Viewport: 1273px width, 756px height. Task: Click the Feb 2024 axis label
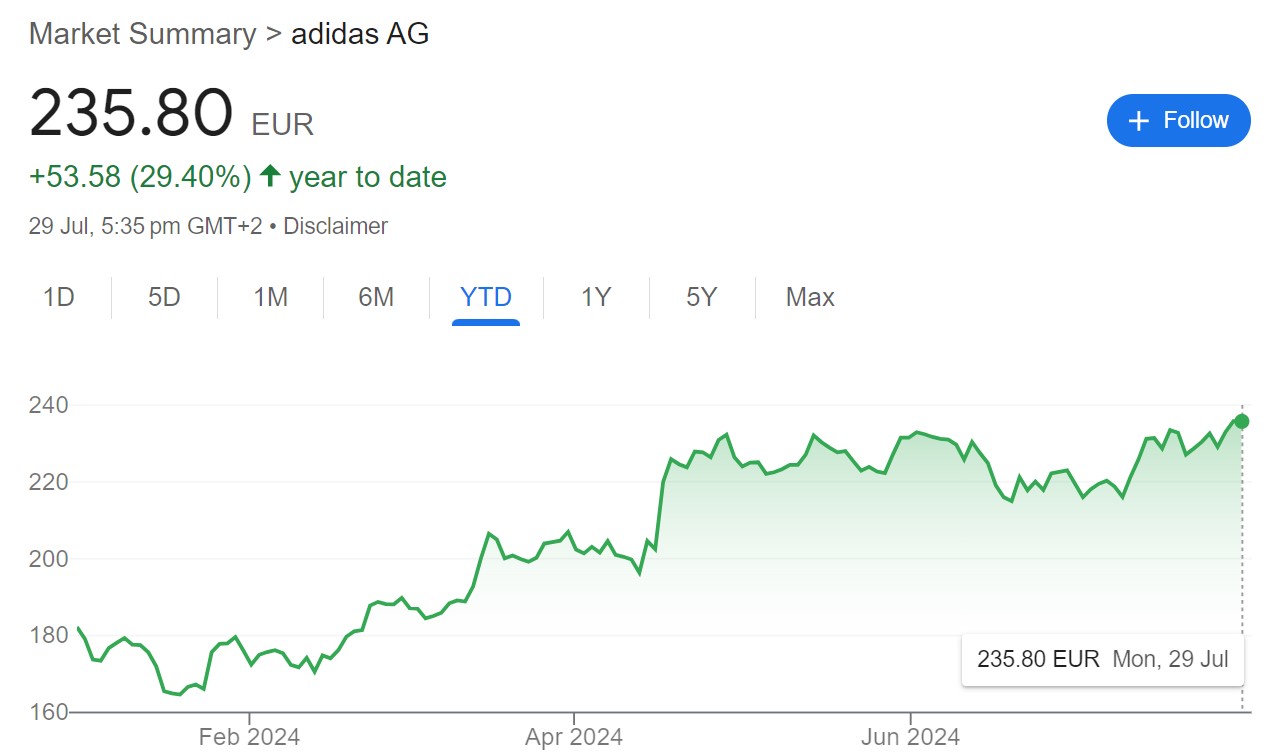(x=249, y=738)
